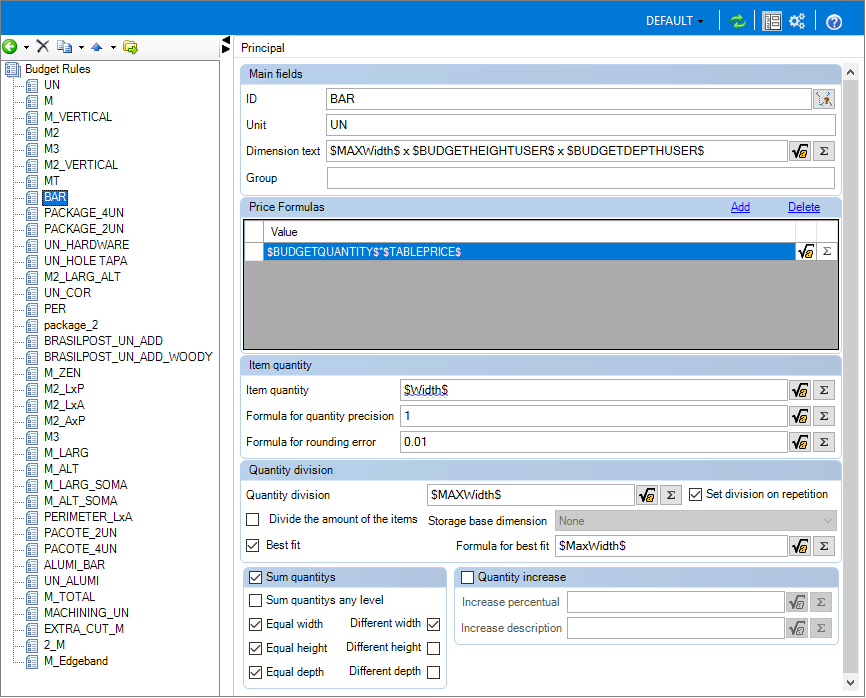Toggle Different width checkbox
The width and height of the screenshot is (866, 698).
coord(434,625)
